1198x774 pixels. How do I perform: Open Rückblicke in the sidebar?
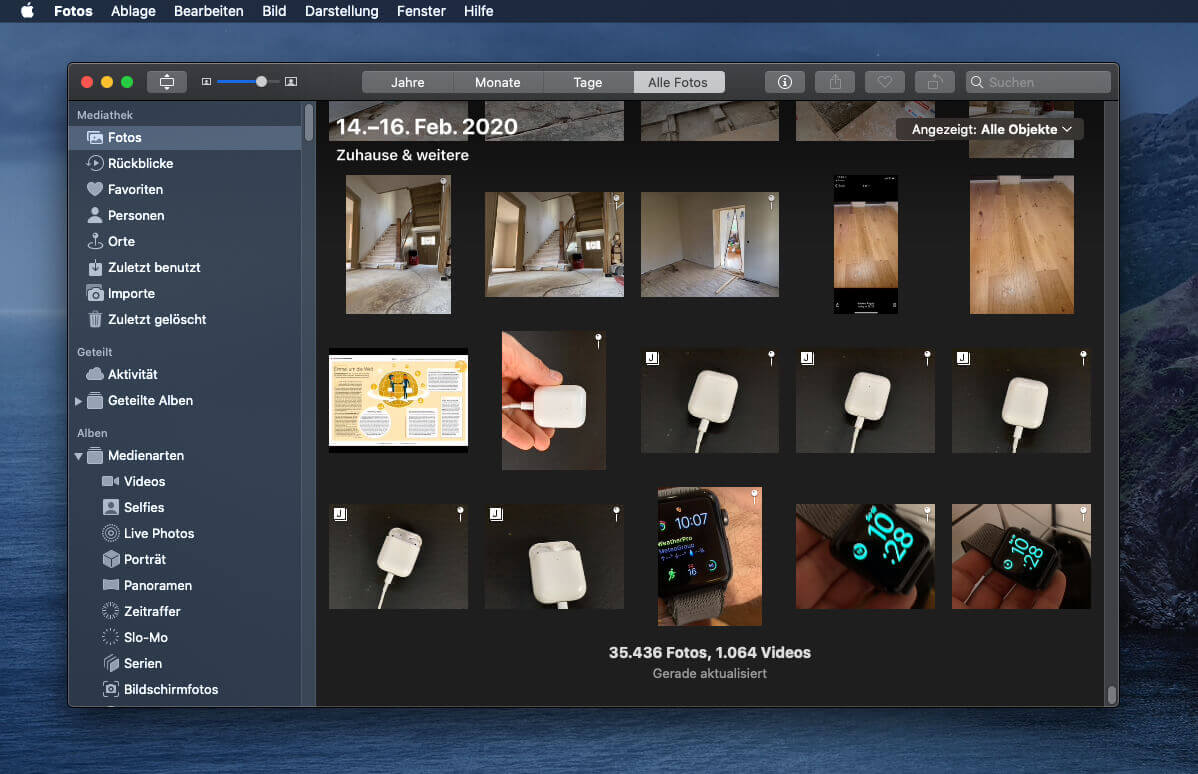(140, 163)
